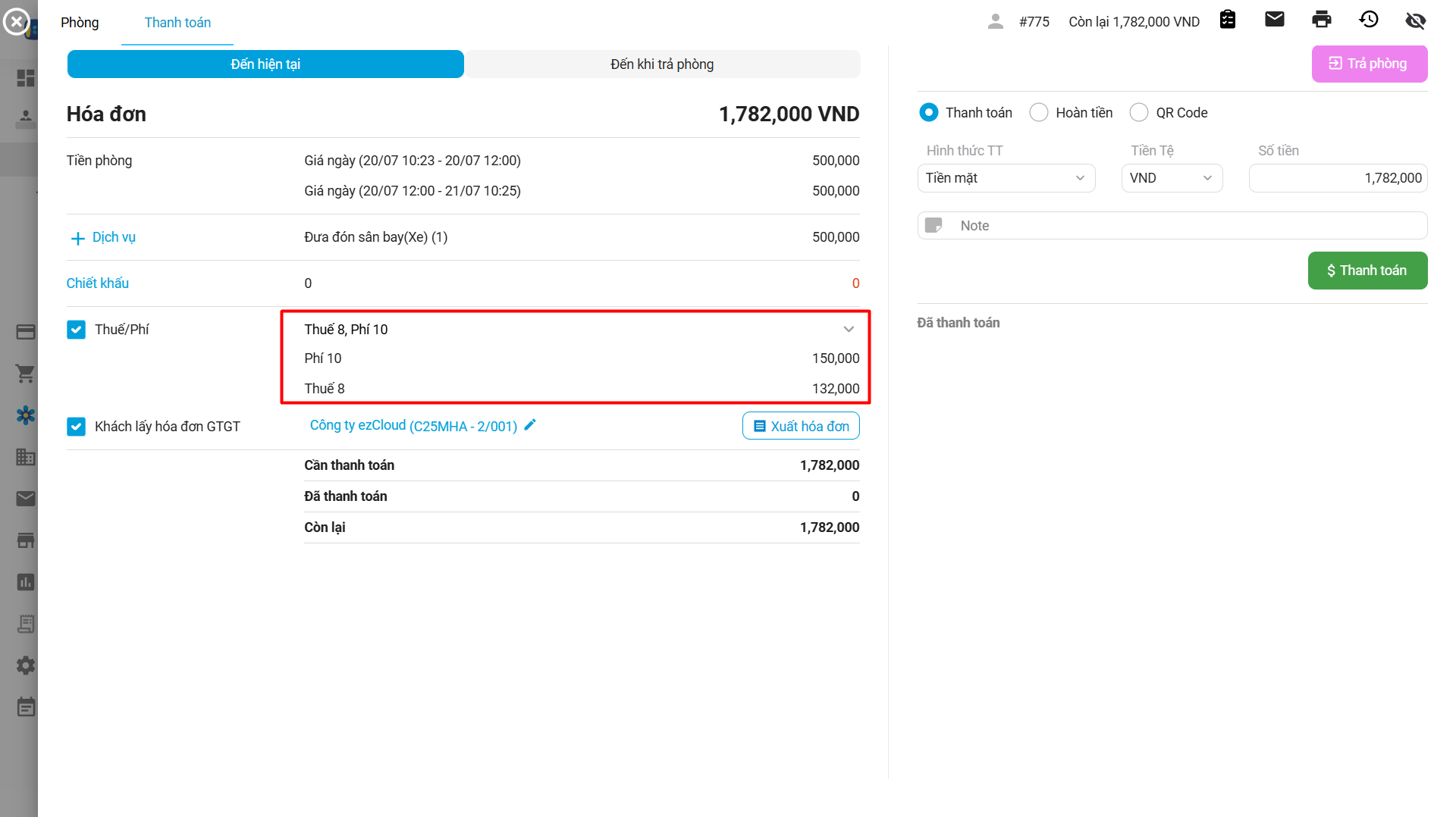
Task: Open the settings gear in sidebar
Action: (26, 665)
